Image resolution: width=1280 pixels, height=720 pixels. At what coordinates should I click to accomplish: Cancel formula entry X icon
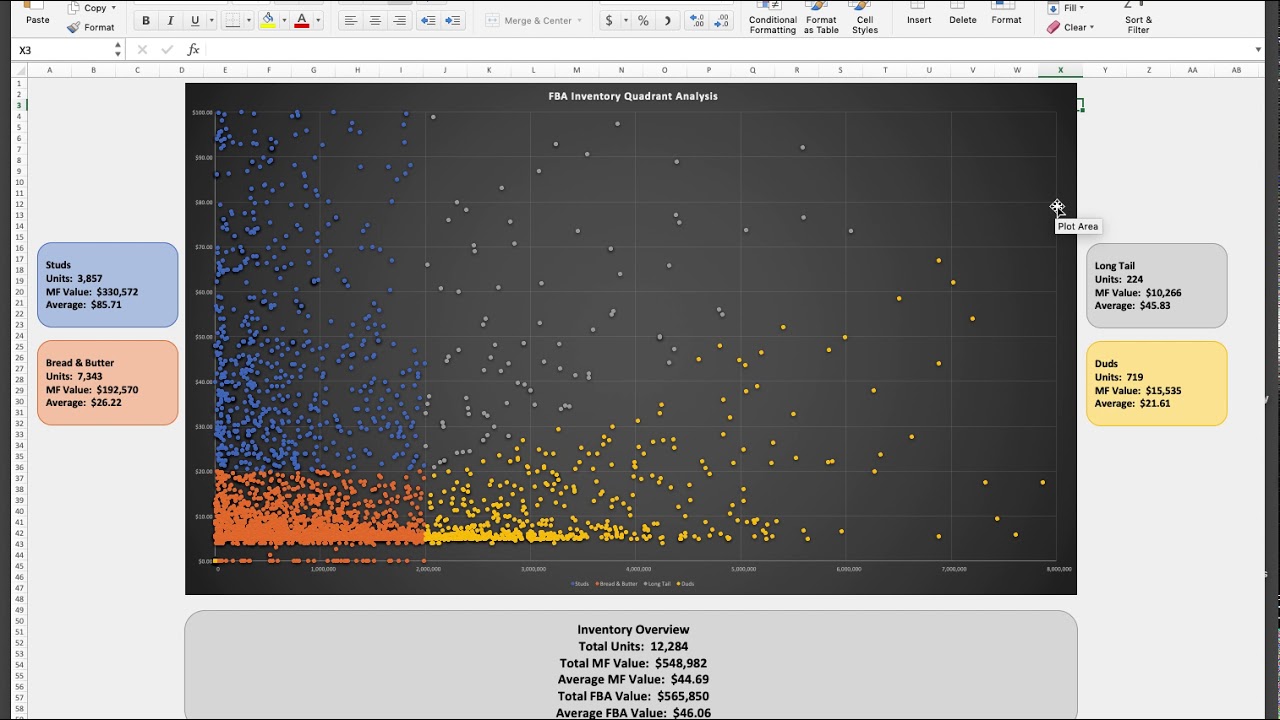coord(142,49)
